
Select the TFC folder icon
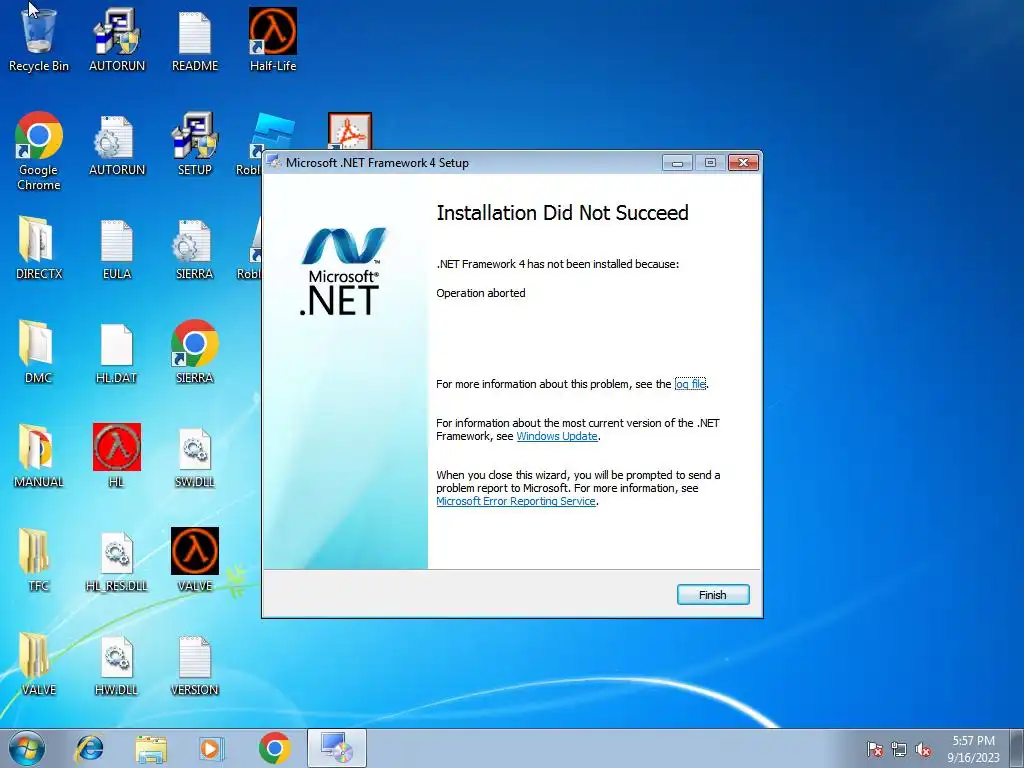click(39, 560)
